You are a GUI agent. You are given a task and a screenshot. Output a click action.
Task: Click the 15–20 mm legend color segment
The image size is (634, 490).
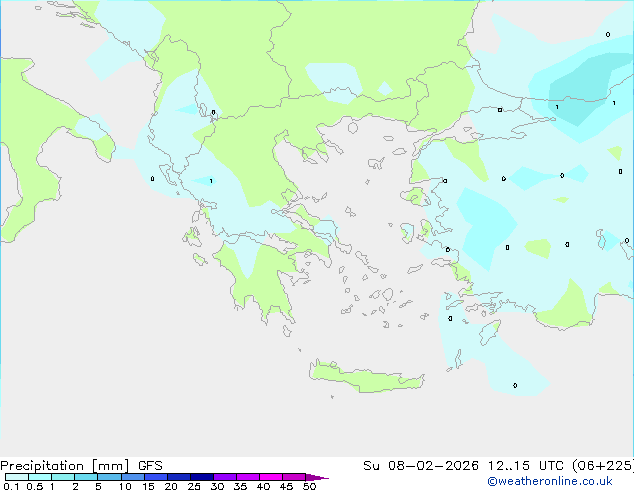click(155, 477)
